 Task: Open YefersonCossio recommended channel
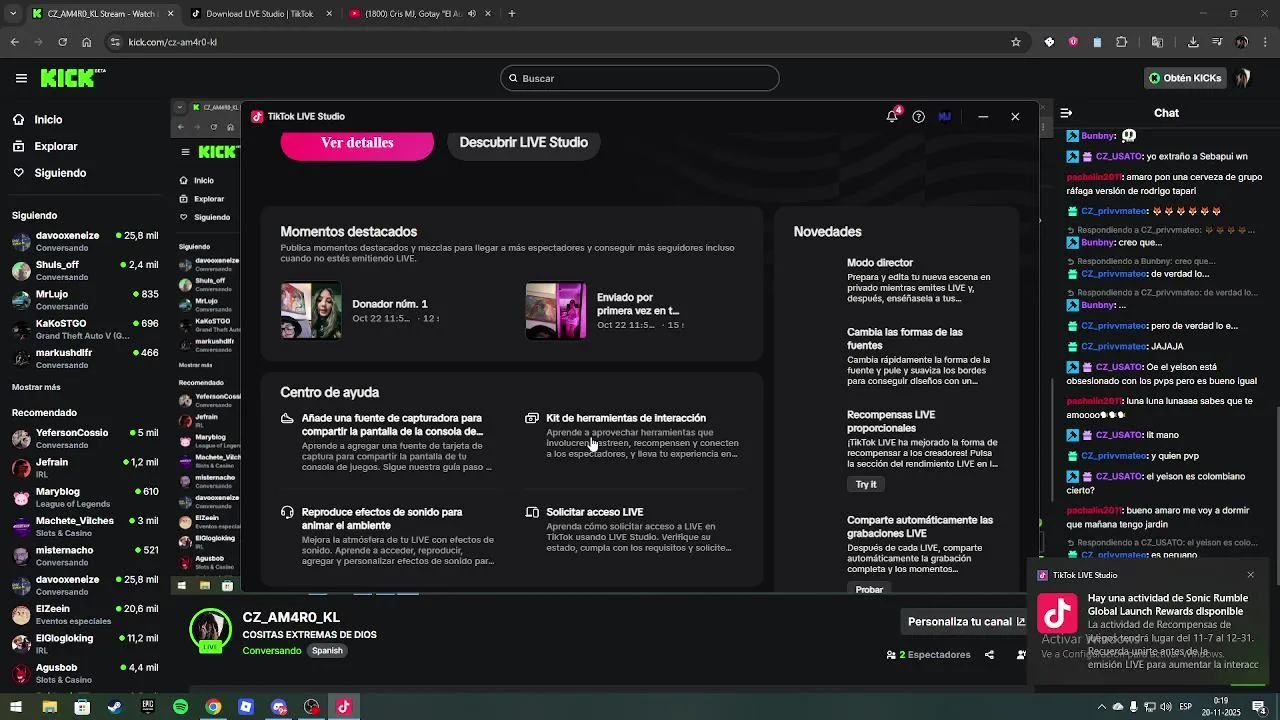pos(85,438)
